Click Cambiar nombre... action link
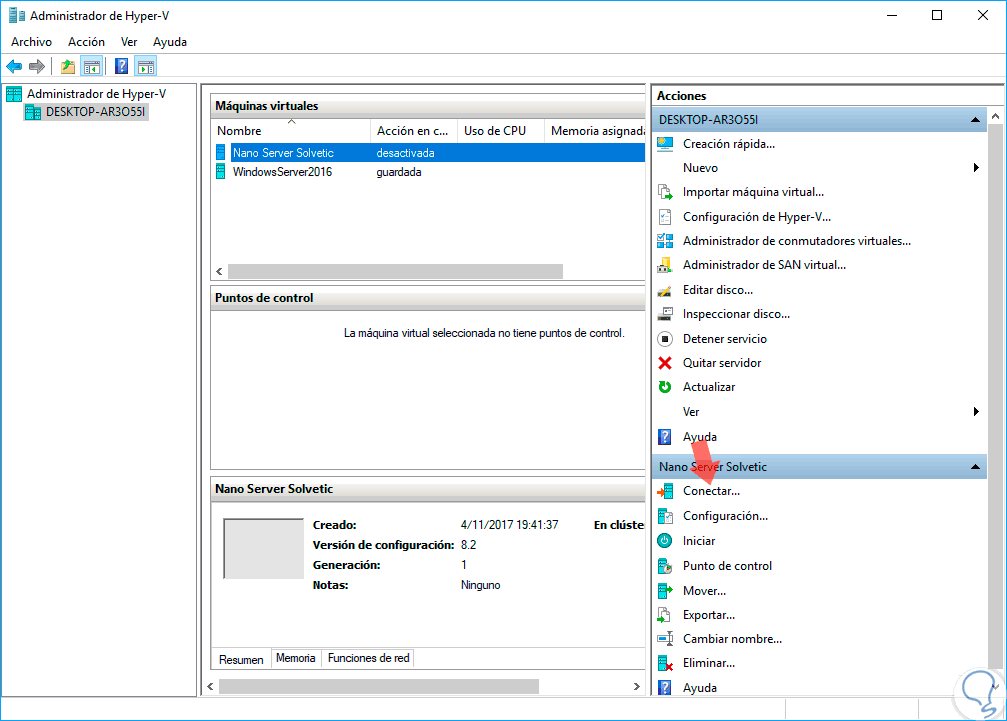1007x721 pixels. (x=732, y=639)
